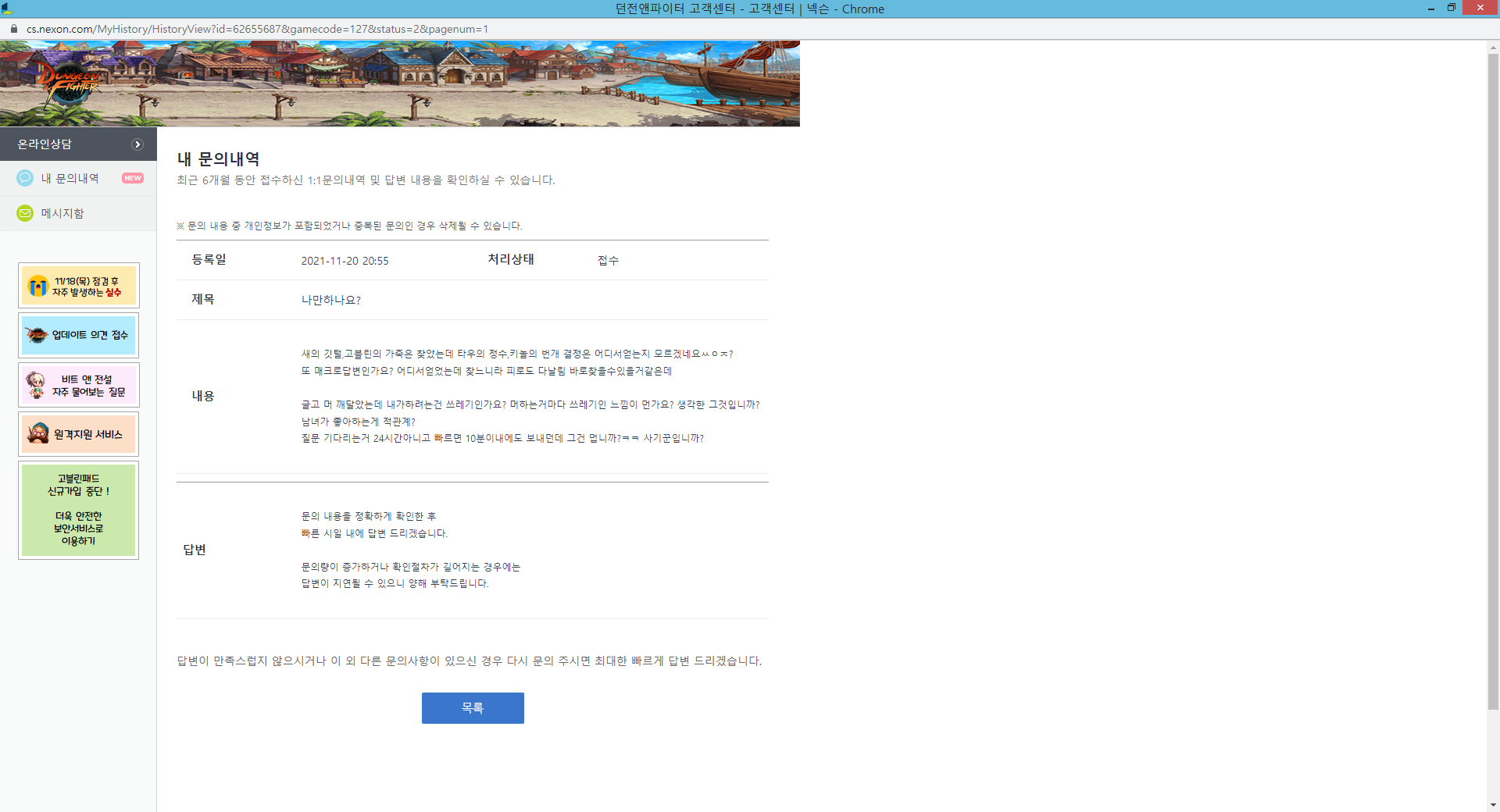Open the 원격지원 서비스 banner
Viewport: 1500px width, 812px height.
(78, 434)
